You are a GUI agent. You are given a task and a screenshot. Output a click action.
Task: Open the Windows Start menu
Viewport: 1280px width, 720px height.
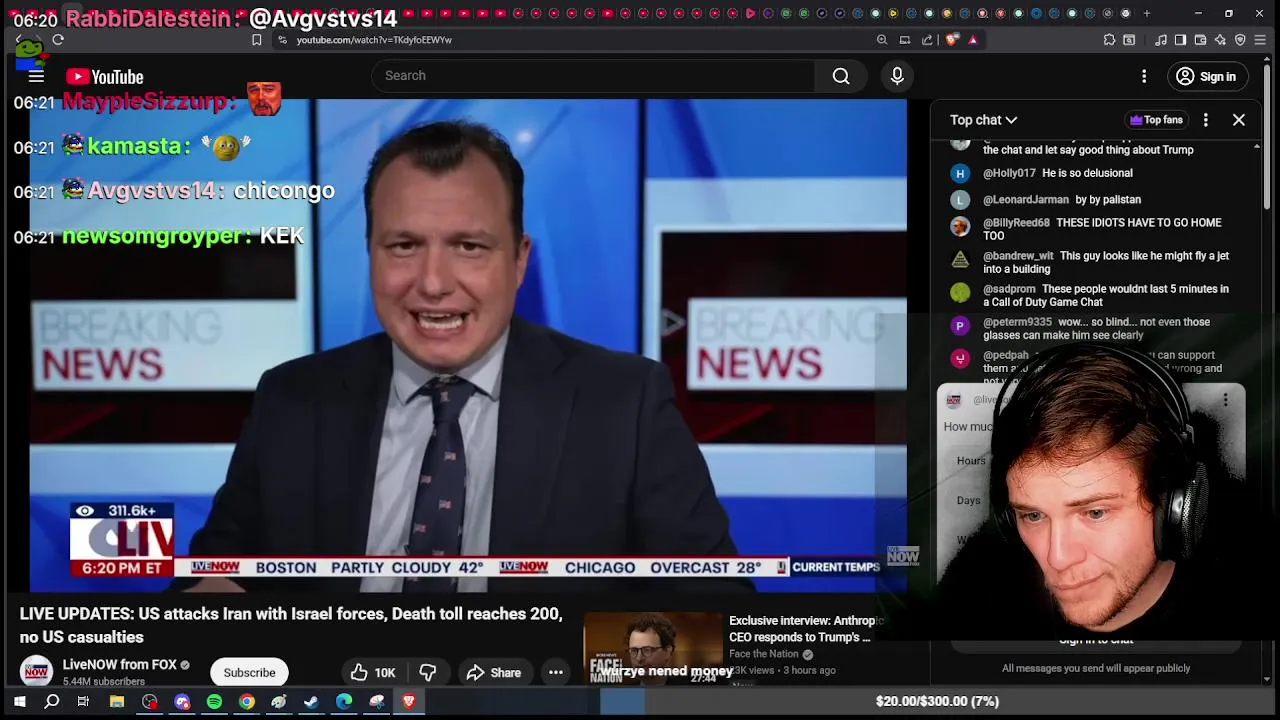(x=19, y=702)
